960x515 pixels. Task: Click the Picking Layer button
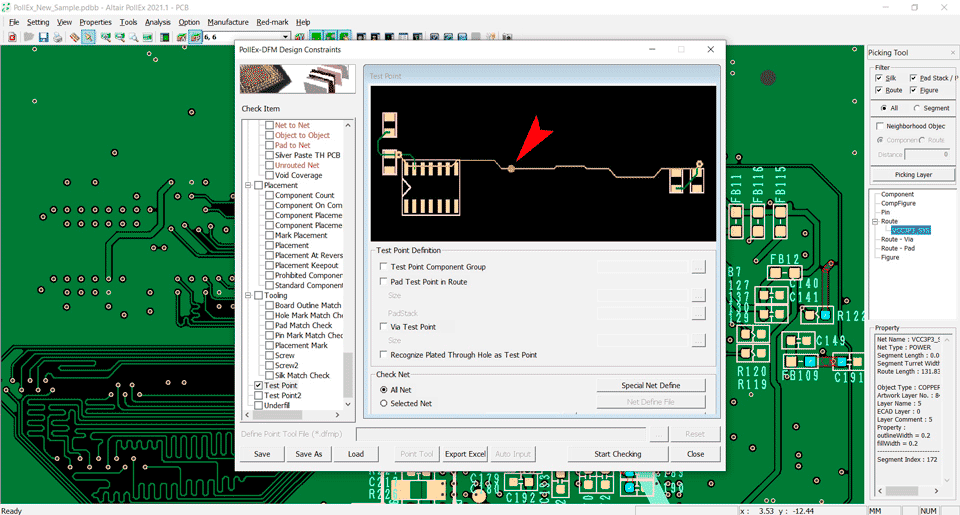pyautogui.click(x=913, y=175)
